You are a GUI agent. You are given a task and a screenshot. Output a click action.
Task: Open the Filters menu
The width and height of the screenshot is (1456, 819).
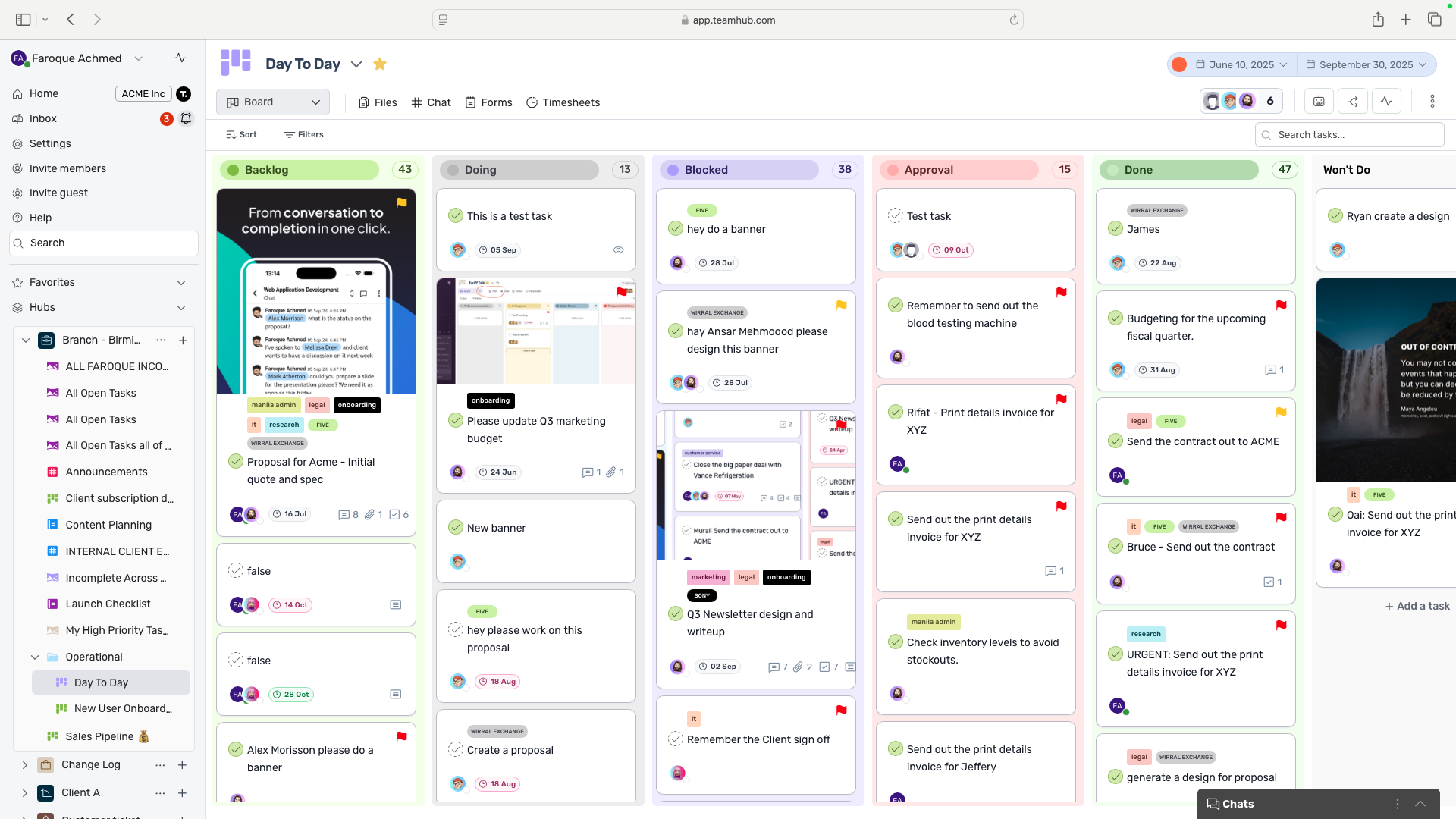[x=303, y=134]
